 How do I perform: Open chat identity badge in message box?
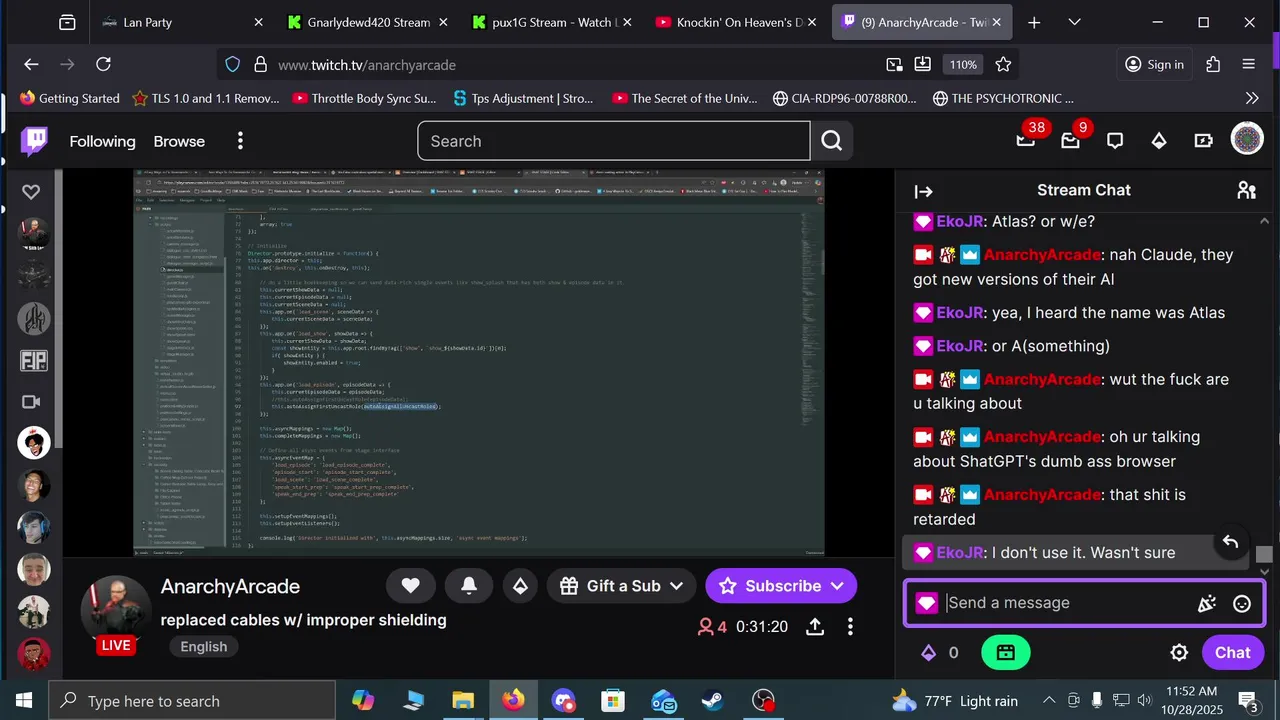[926, 603]
